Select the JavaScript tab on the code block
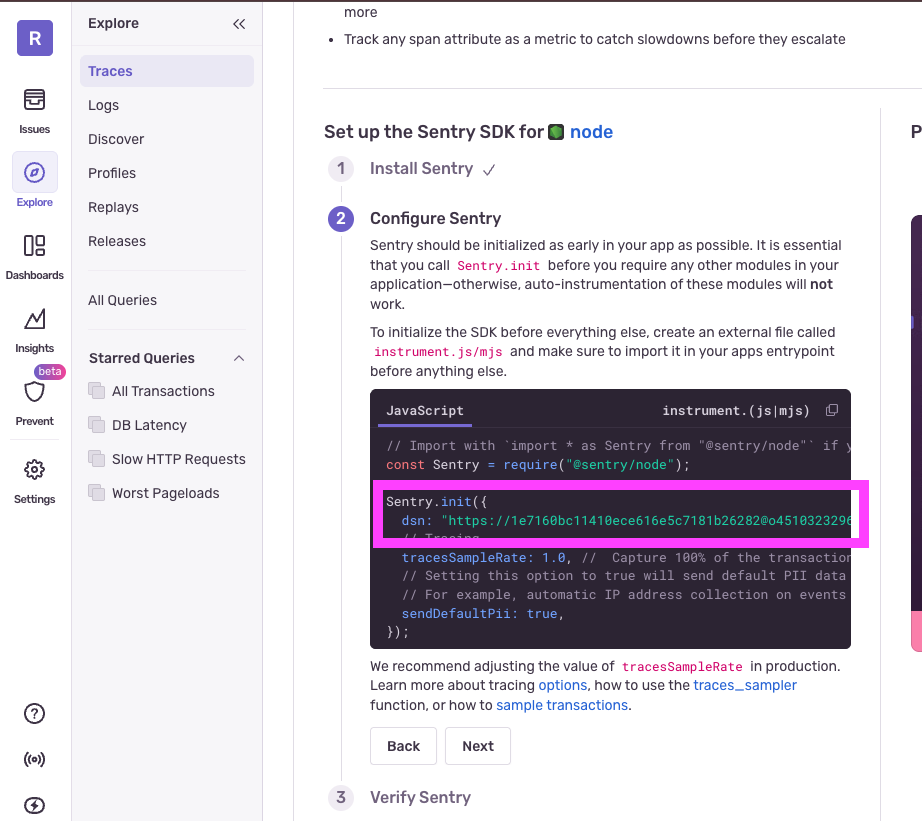This screenshot has height=821, width=922. click(x=424, y=410)
